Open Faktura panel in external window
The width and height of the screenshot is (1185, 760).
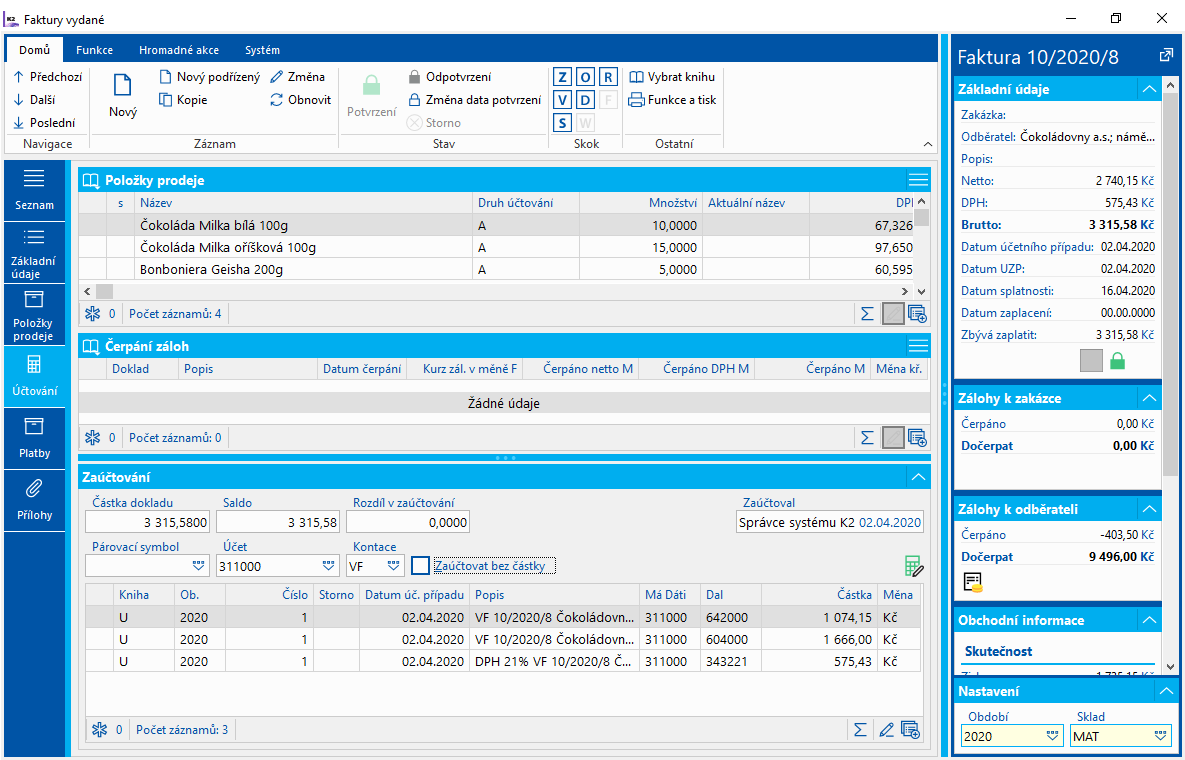1165,56
